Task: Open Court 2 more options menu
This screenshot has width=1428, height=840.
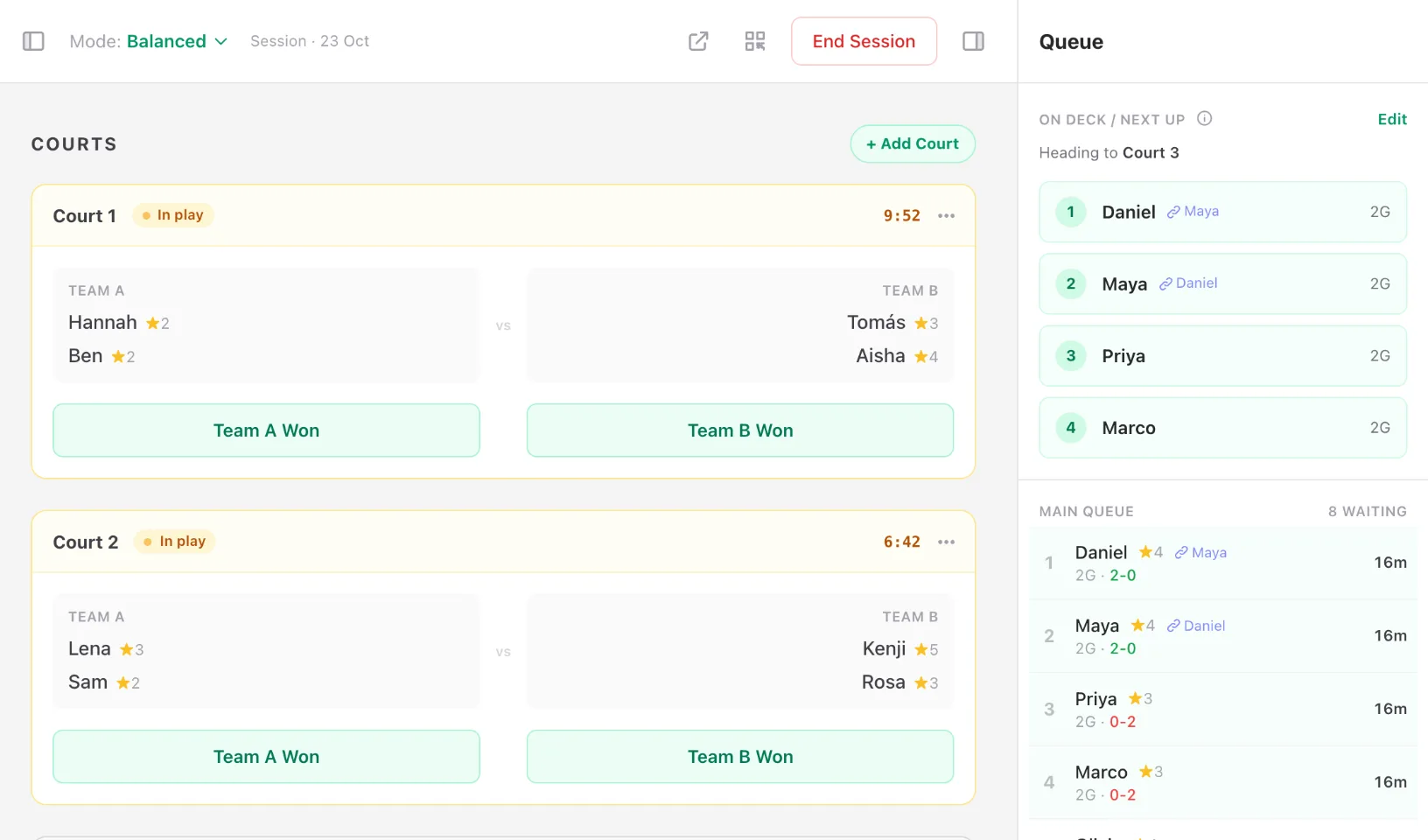Action: (946, 542)
